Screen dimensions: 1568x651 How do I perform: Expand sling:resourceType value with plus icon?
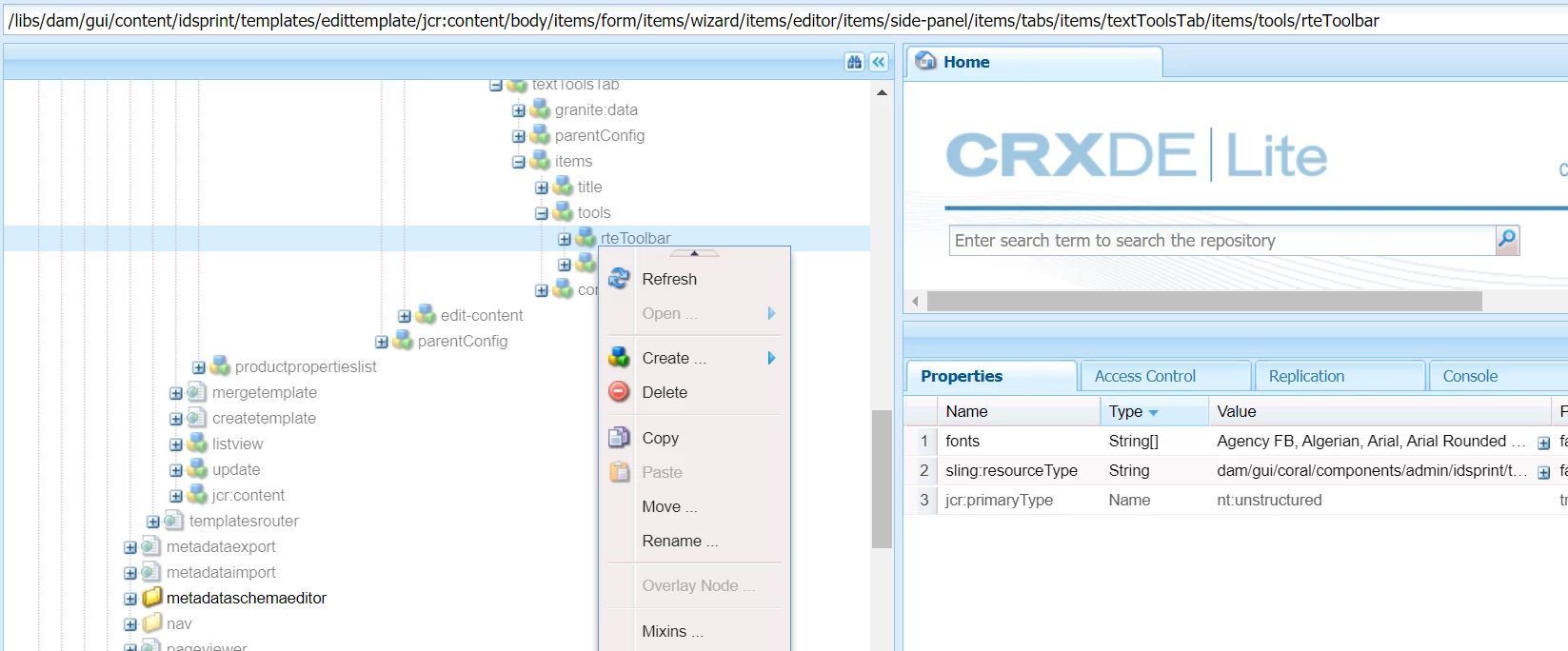pos(1543,472)
